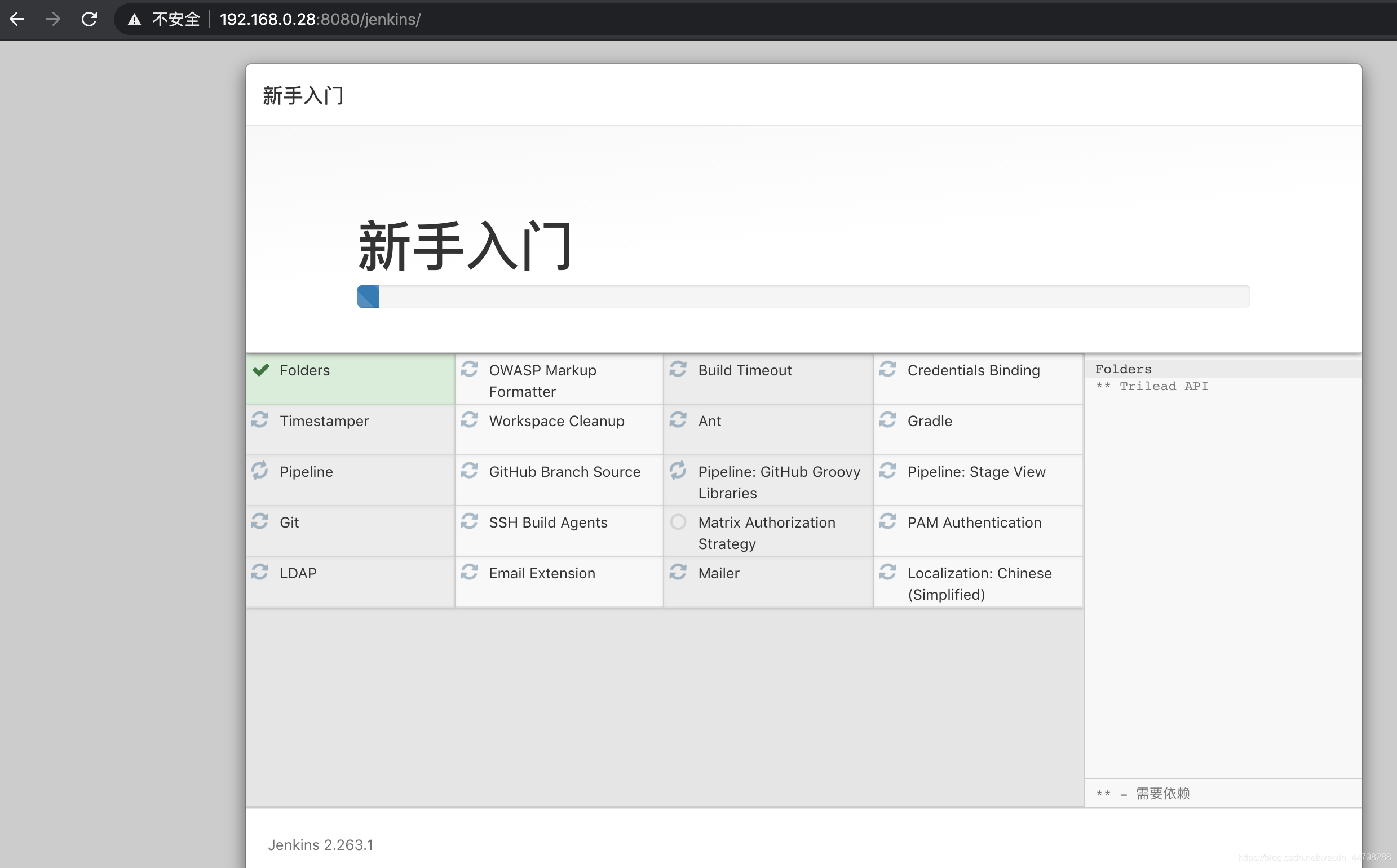
Task: Select the Build Timeout plugin label
Action: [745, 370]
